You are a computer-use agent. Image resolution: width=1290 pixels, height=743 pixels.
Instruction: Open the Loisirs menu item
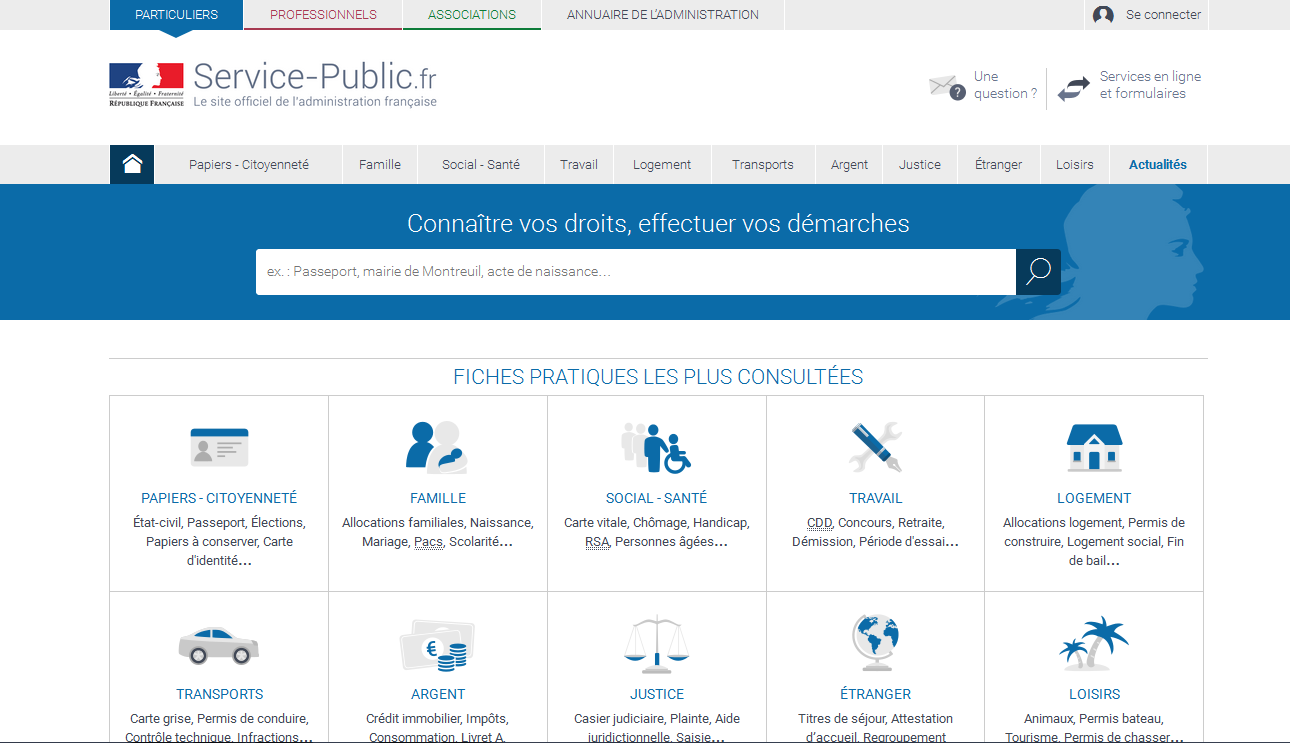(x=1075, y=165)
